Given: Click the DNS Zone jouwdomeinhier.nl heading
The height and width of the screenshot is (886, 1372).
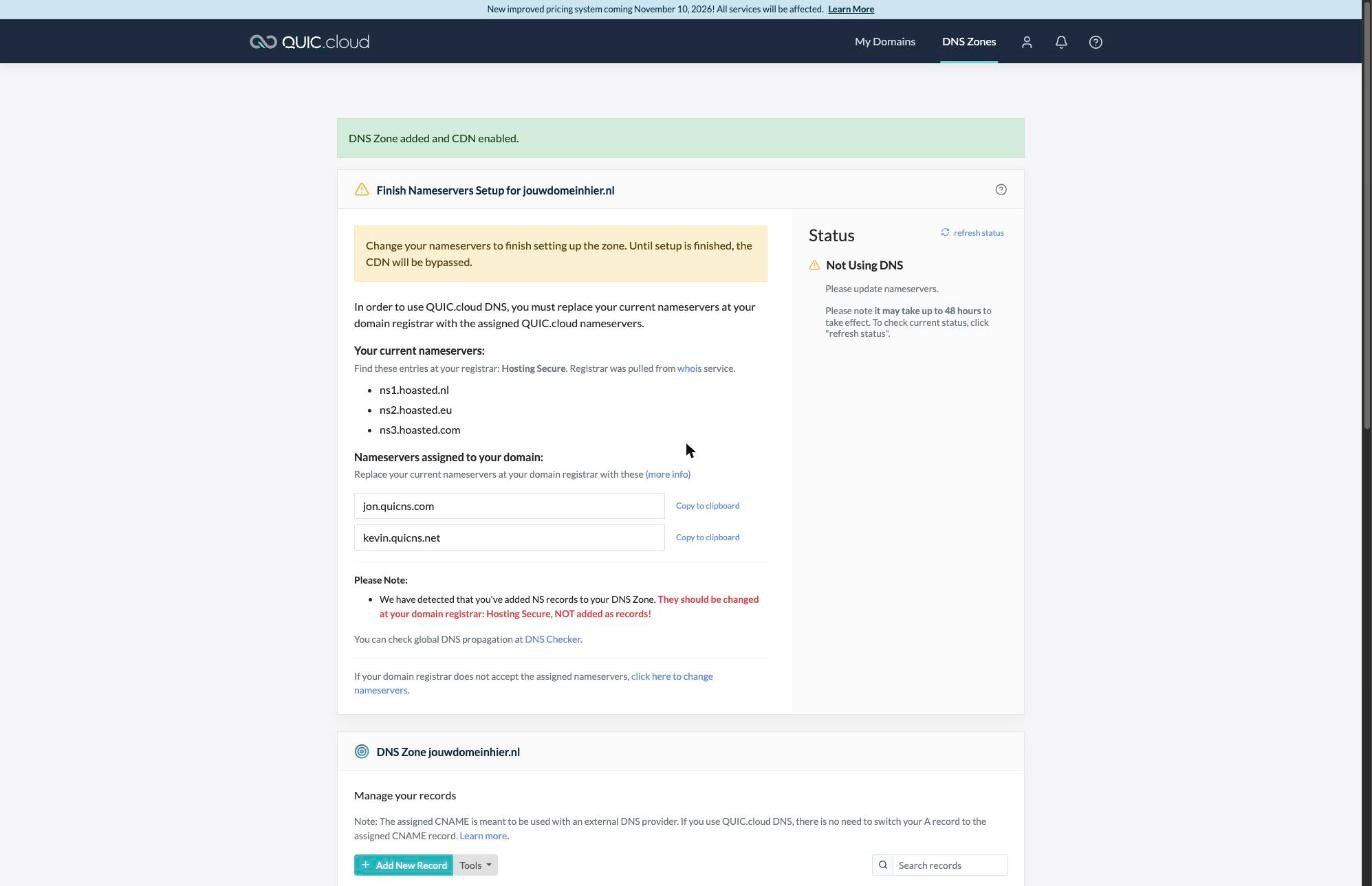Looking at the screenshot, I should coord(448,752).
